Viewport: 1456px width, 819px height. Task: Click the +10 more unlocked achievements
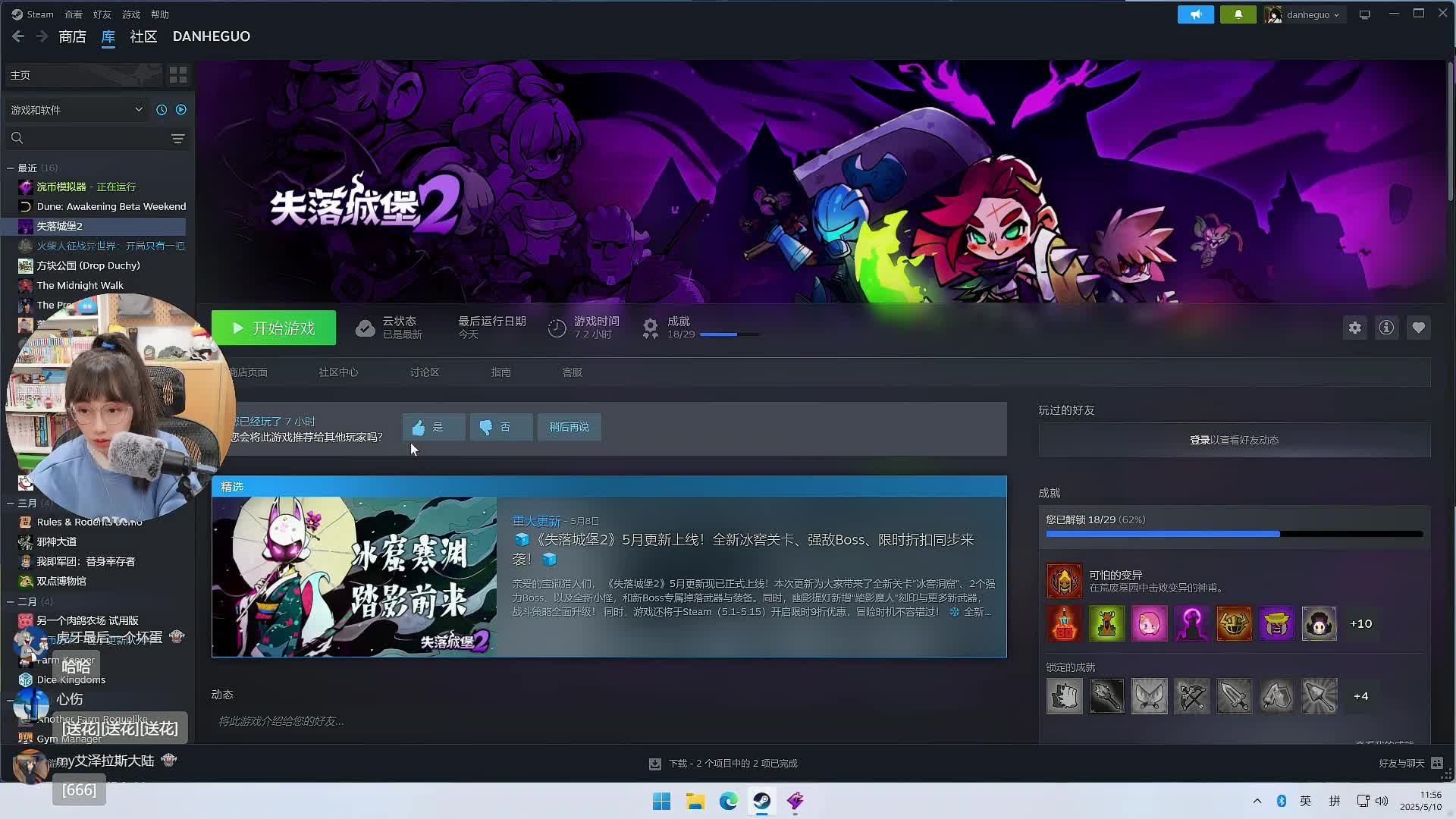point(1361,623)
